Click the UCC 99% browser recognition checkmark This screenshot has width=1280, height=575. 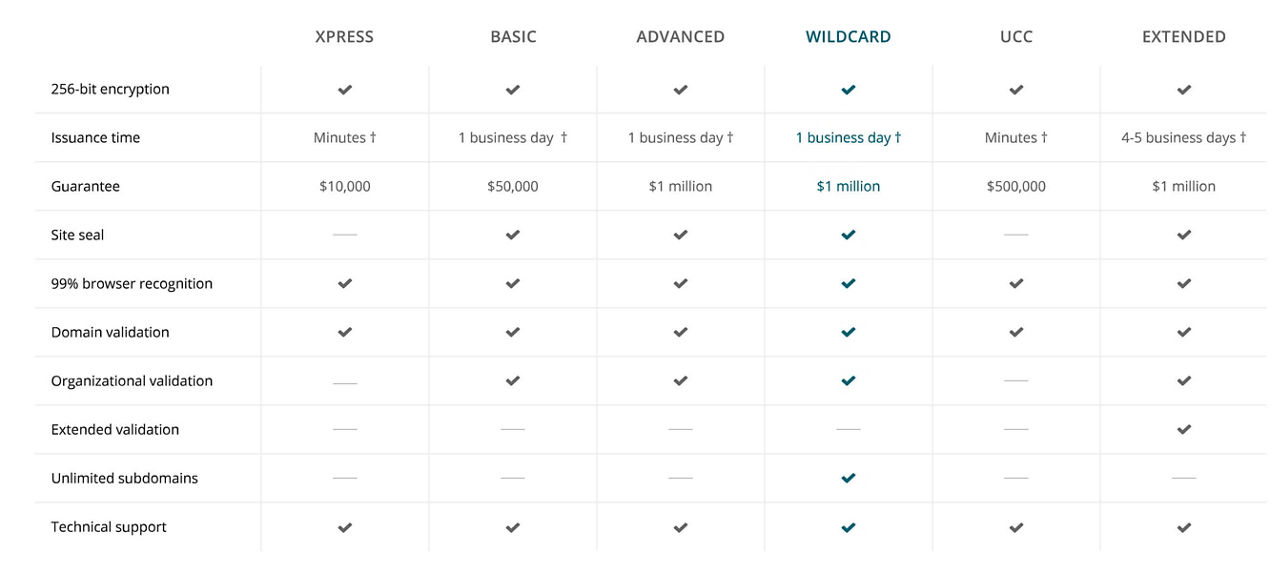coord(1016,284)
